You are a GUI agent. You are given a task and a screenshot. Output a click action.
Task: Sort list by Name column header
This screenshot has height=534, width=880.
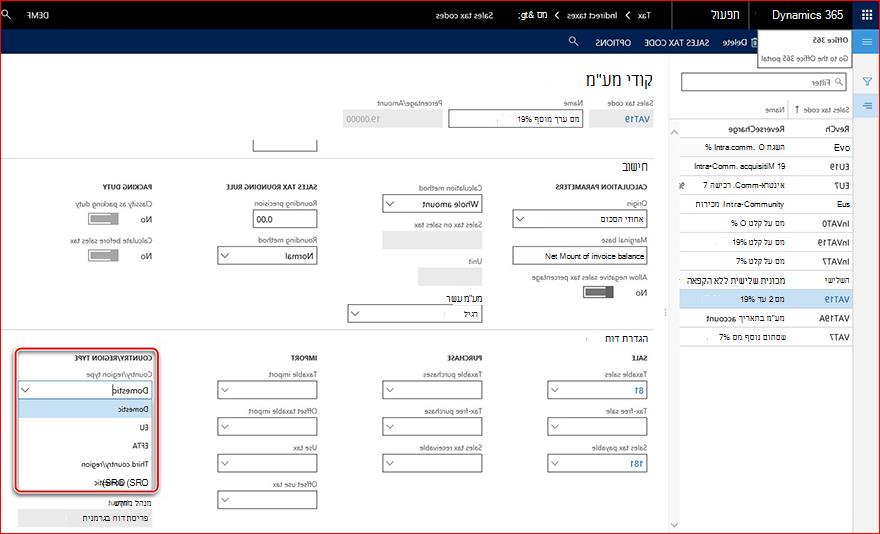774,110
